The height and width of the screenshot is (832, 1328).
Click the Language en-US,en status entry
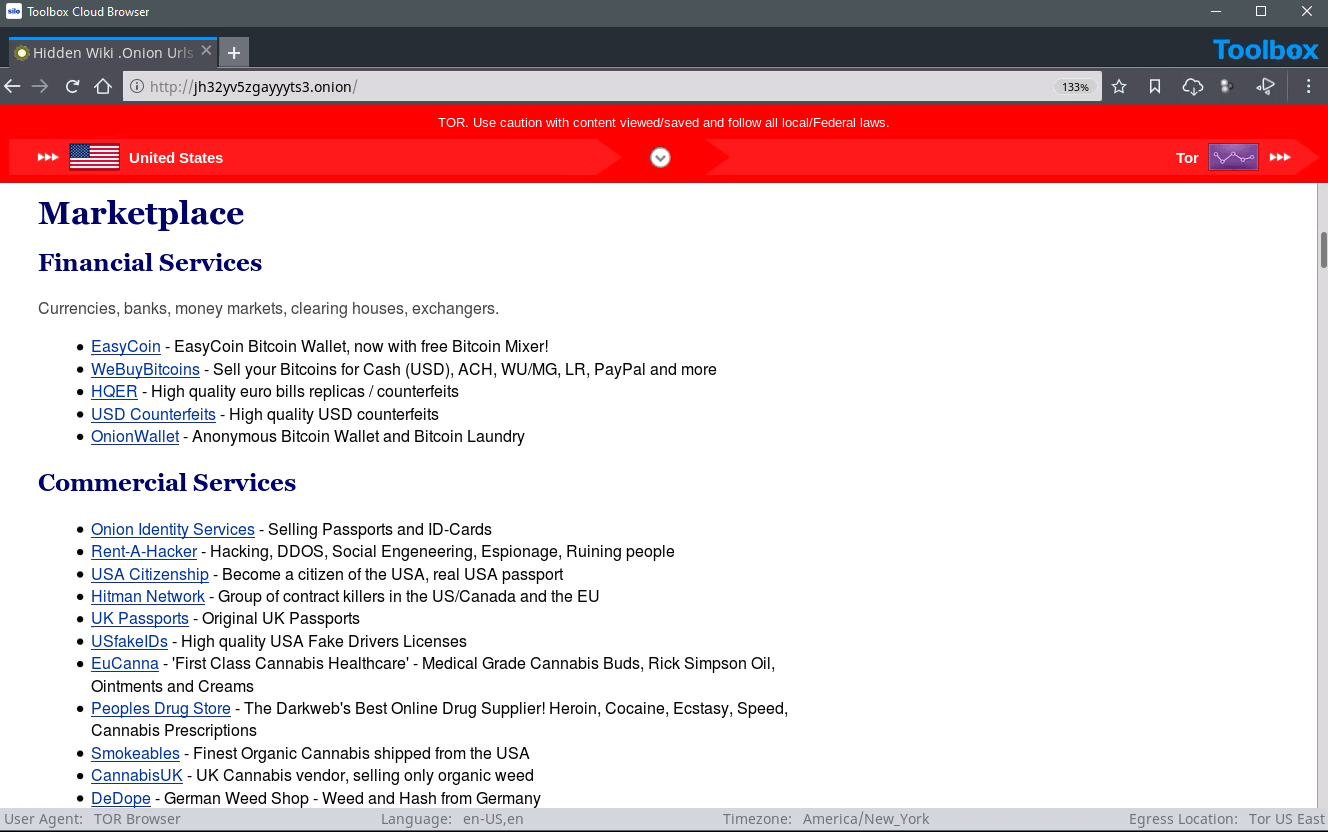[x=452, y=819]
